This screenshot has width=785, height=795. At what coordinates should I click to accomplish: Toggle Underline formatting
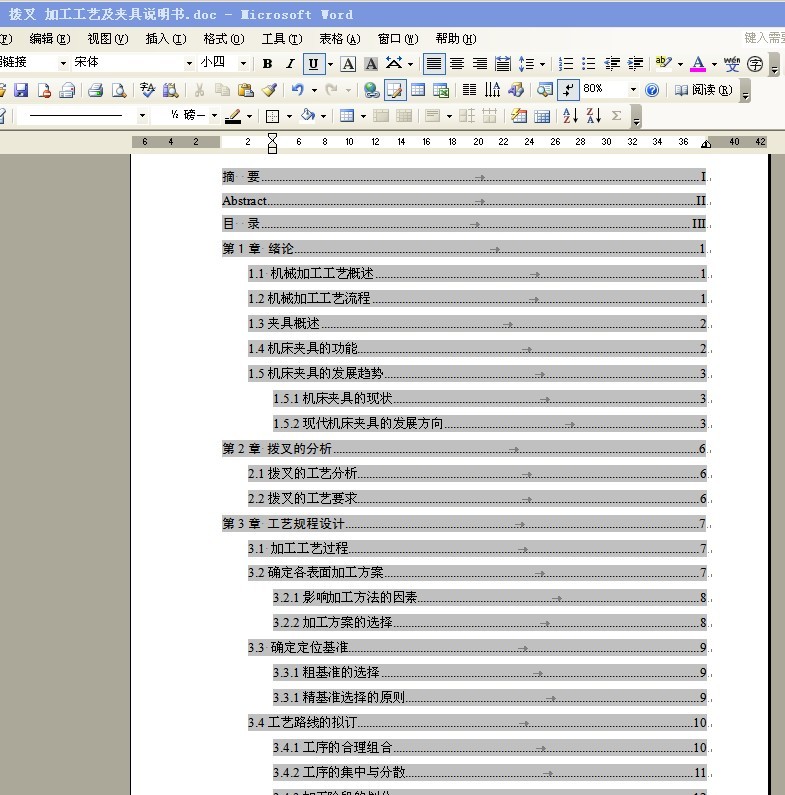point(313,64)
